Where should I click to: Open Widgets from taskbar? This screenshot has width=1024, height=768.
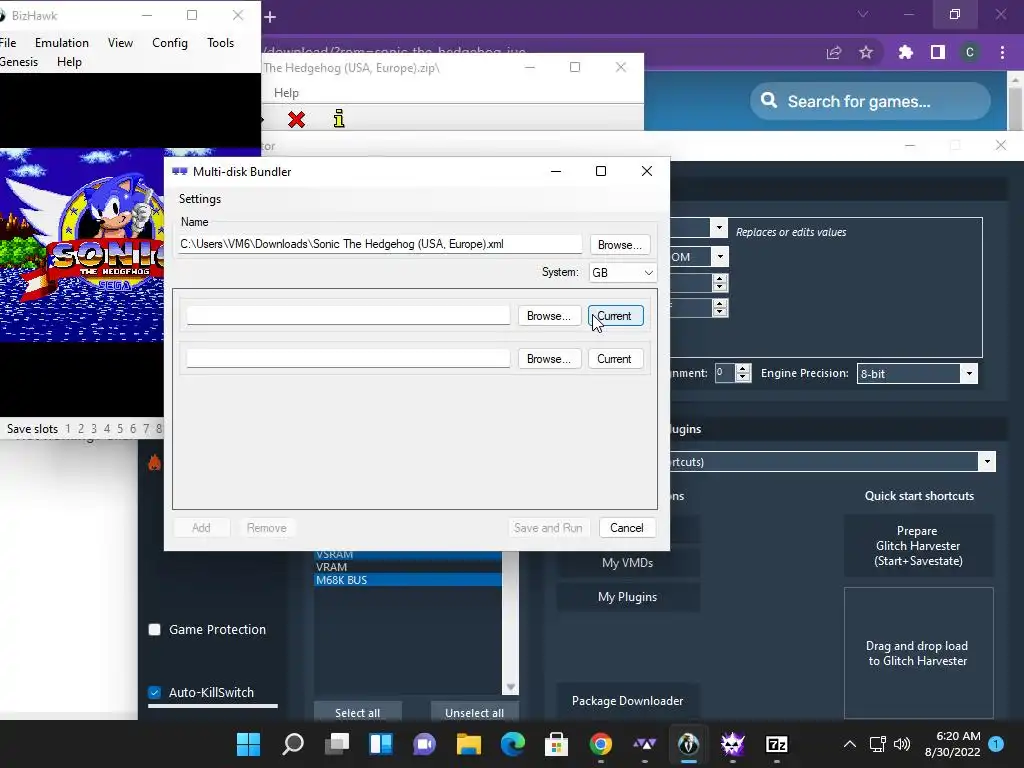pos(381,744)
